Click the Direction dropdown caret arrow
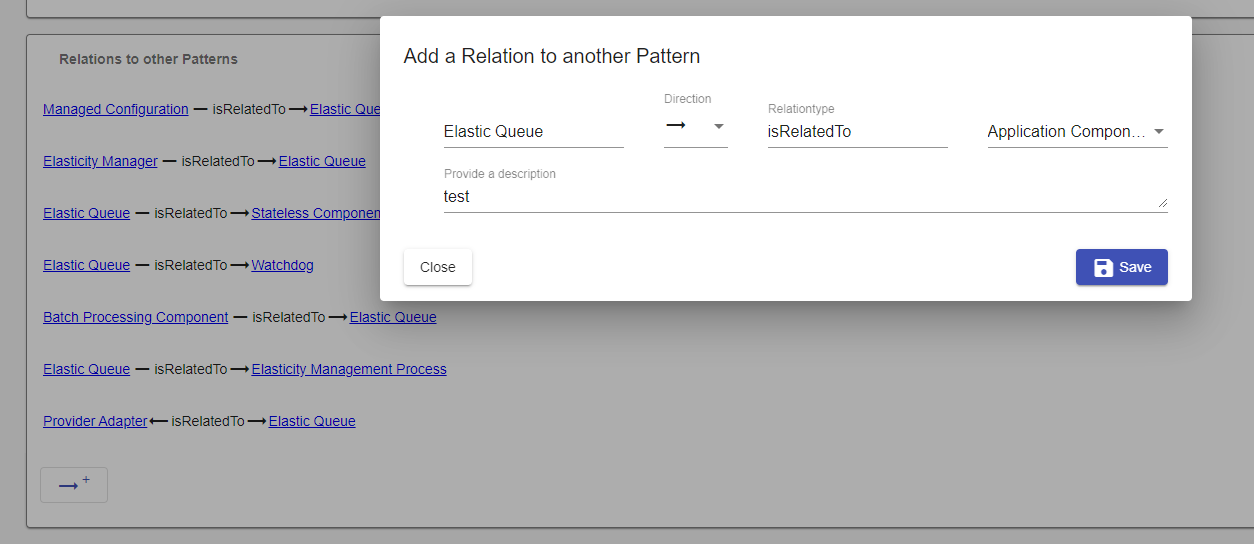Viewport: 1254px width, 544px height. 718,127
